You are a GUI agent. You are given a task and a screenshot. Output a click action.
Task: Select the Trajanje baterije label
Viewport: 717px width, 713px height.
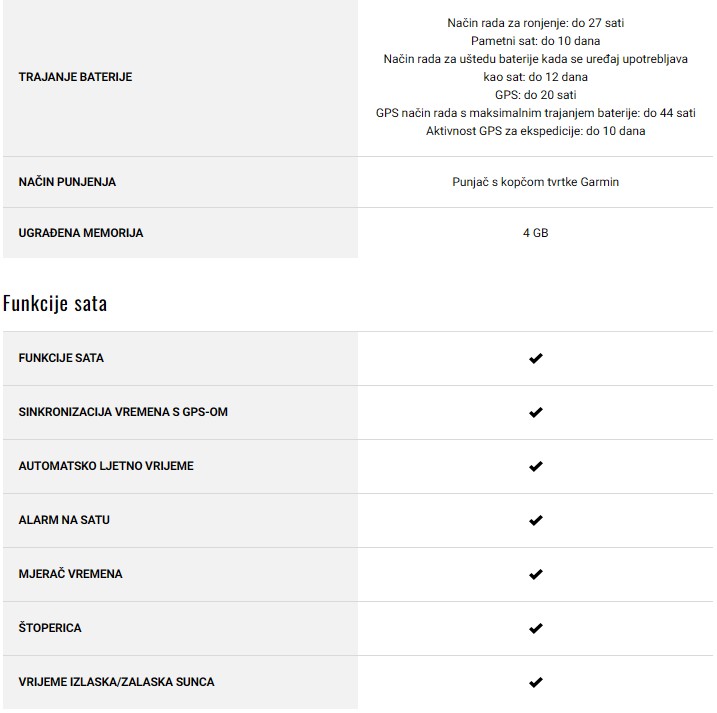(75, 77)
